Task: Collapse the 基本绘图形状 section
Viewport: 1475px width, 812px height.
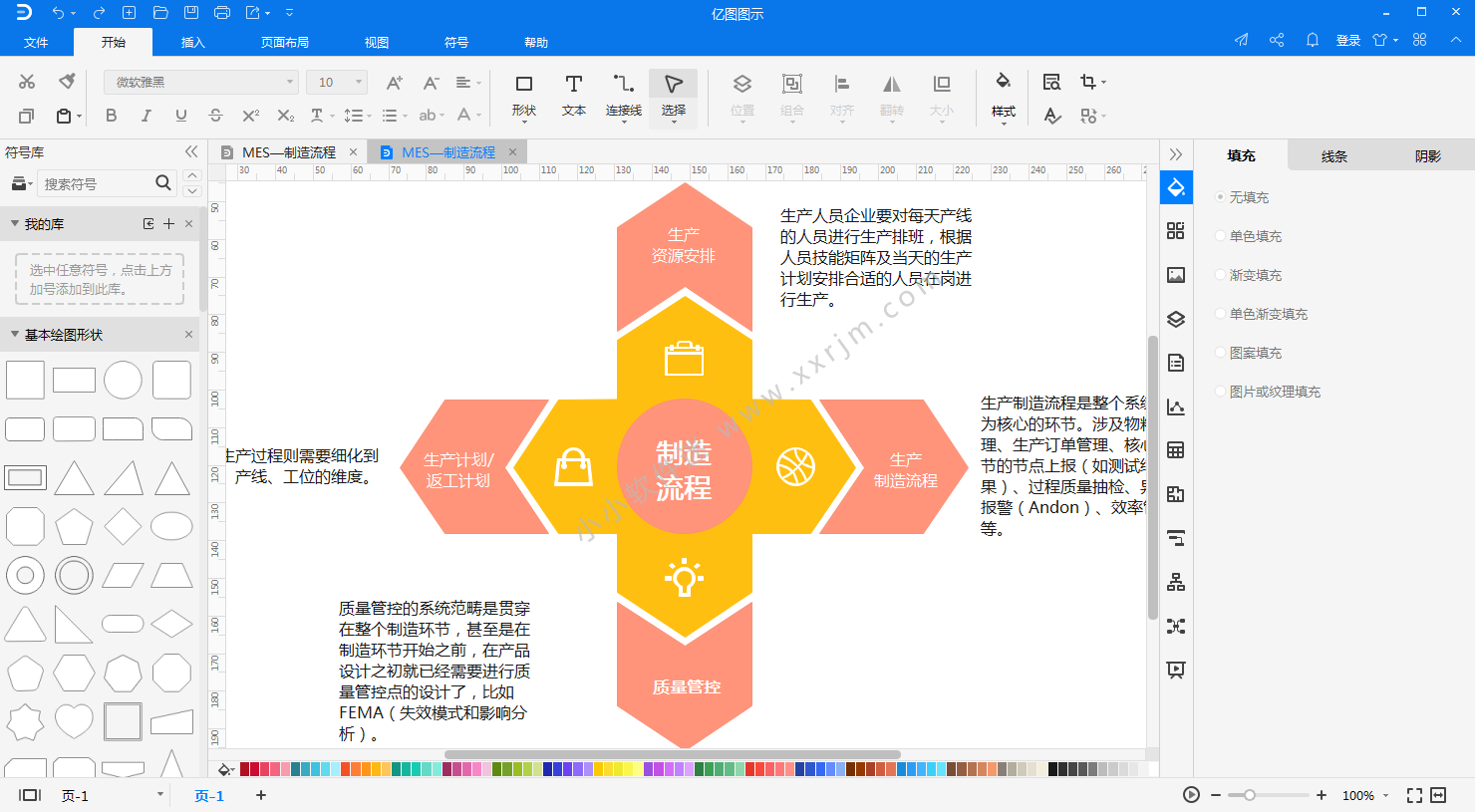Action: (15, 335)
